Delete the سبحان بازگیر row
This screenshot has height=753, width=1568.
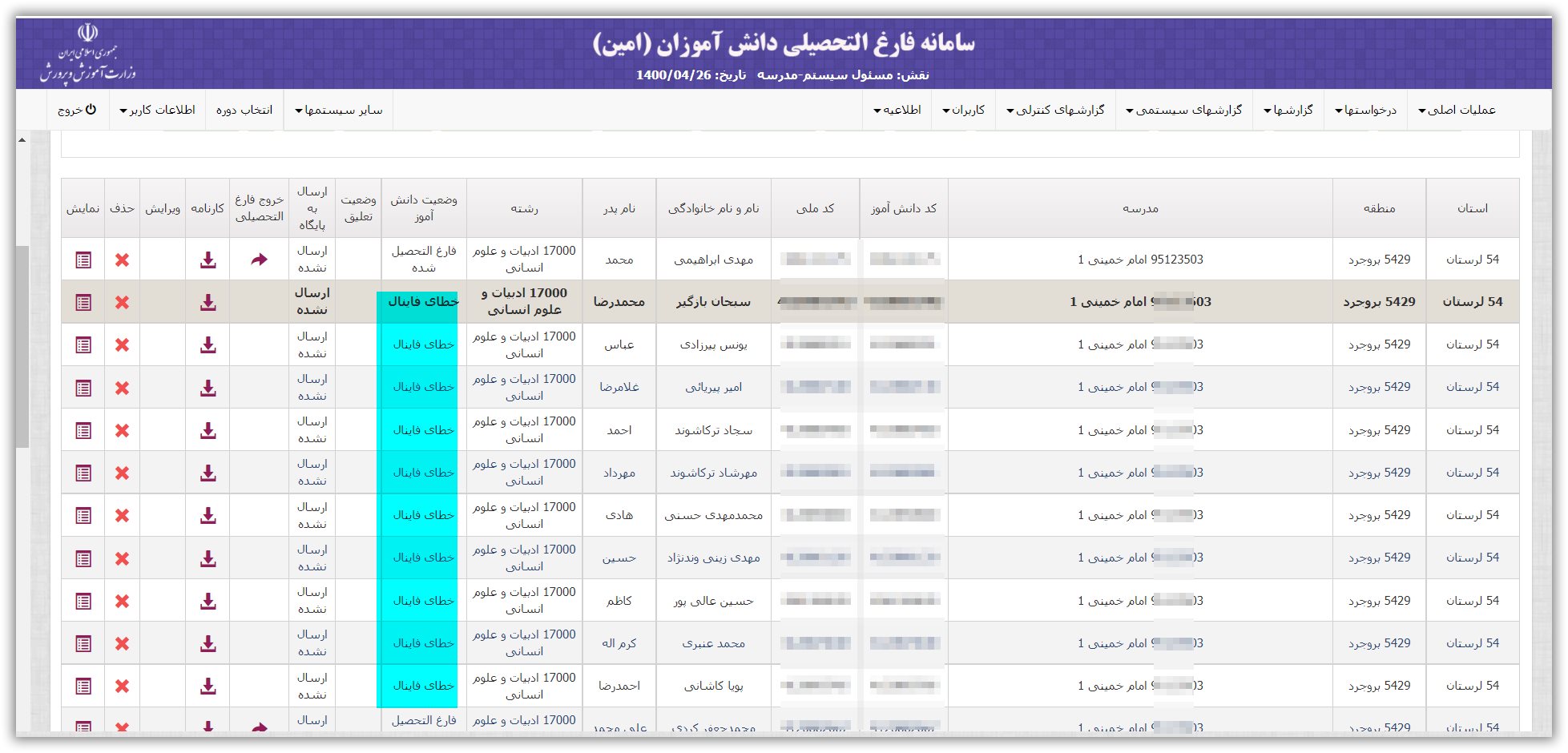[x=122, y=302]
